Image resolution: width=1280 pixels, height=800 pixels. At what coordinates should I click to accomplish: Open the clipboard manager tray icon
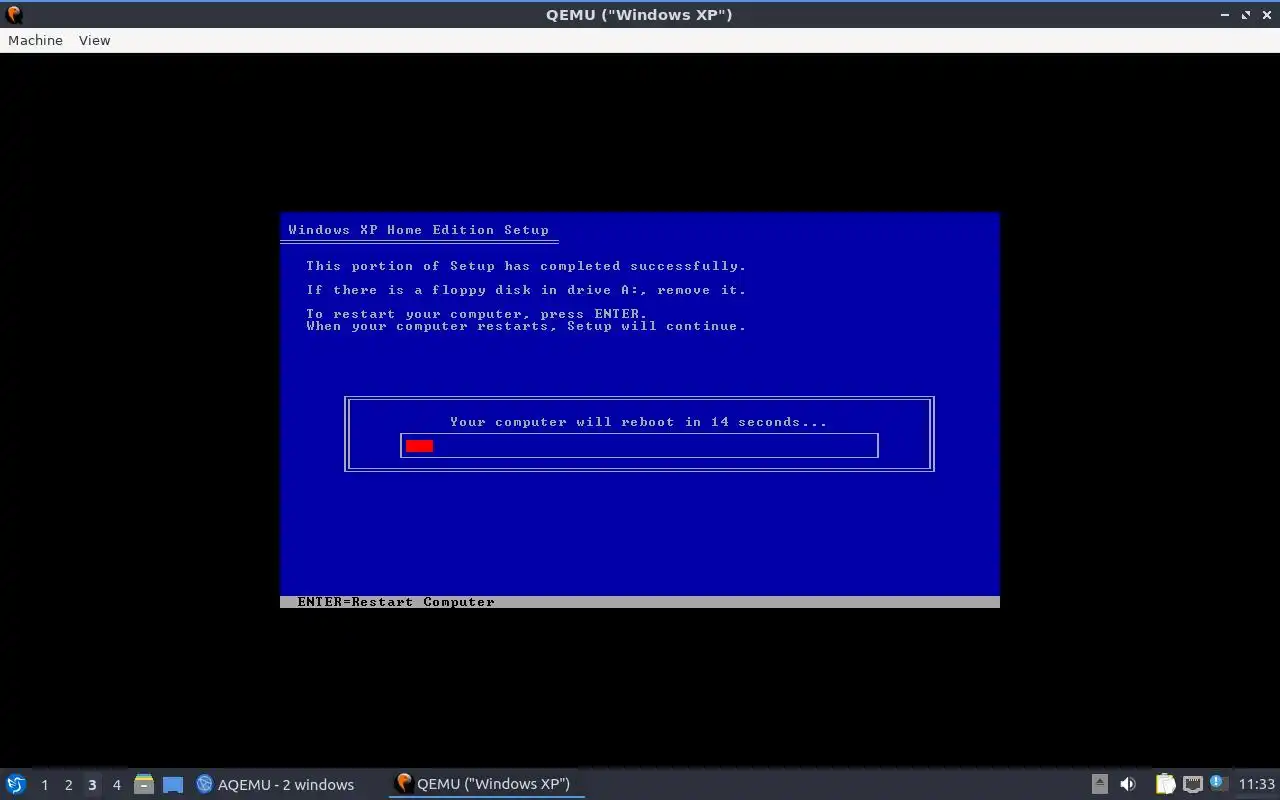[1165, 784]
